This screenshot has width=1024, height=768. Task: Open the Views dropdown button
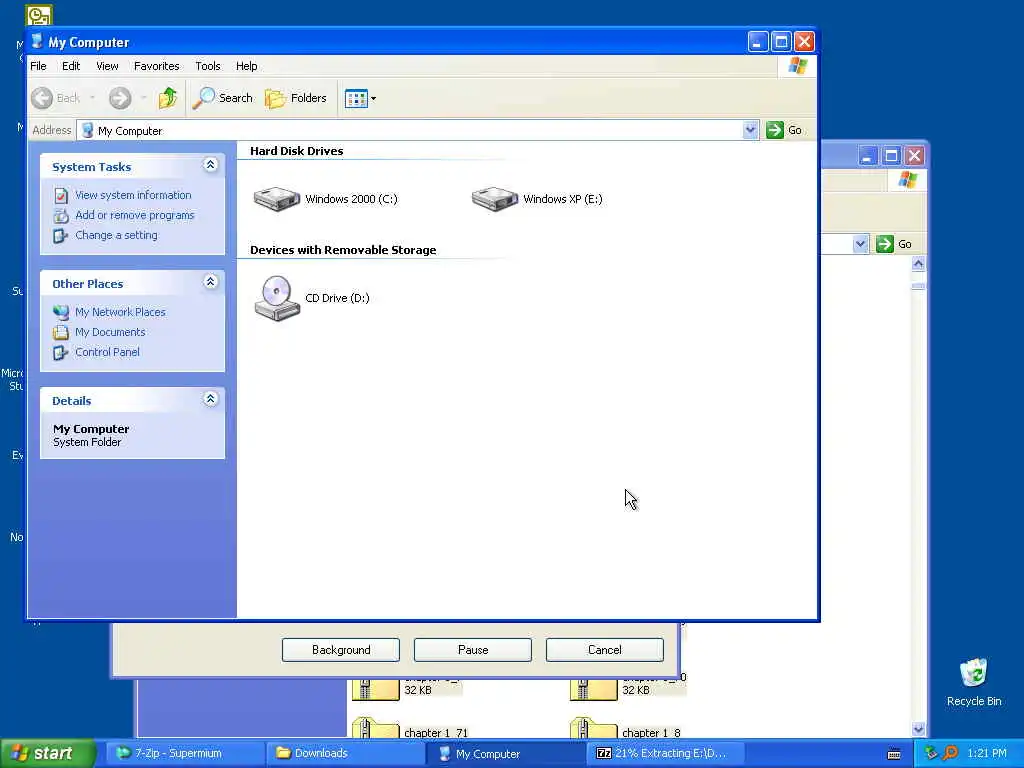click(360, 99)
